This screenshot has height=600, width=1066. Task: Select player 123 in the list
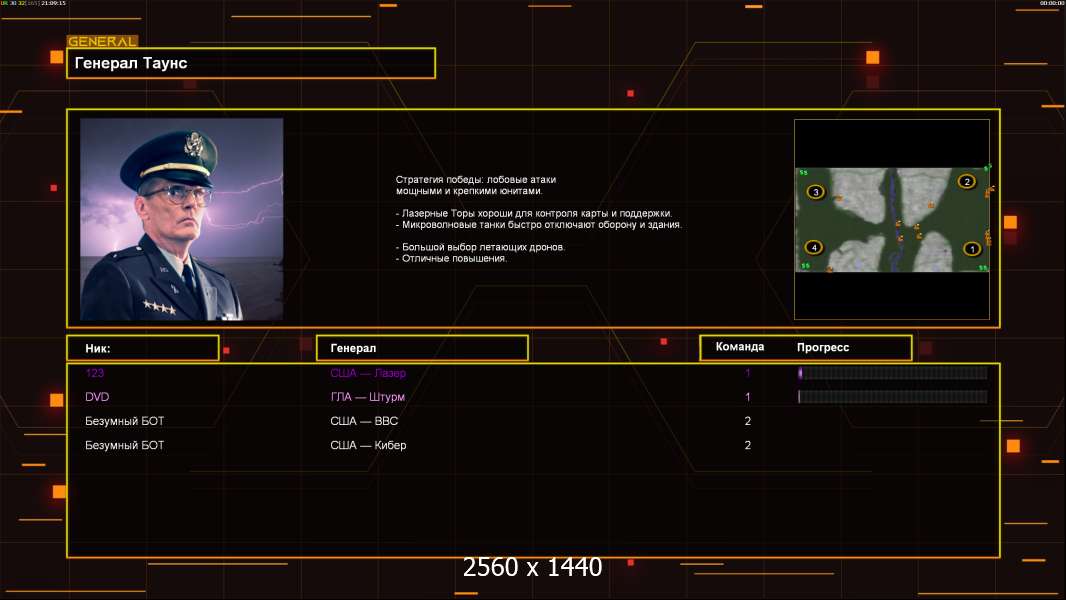click(x=94, y=373)
